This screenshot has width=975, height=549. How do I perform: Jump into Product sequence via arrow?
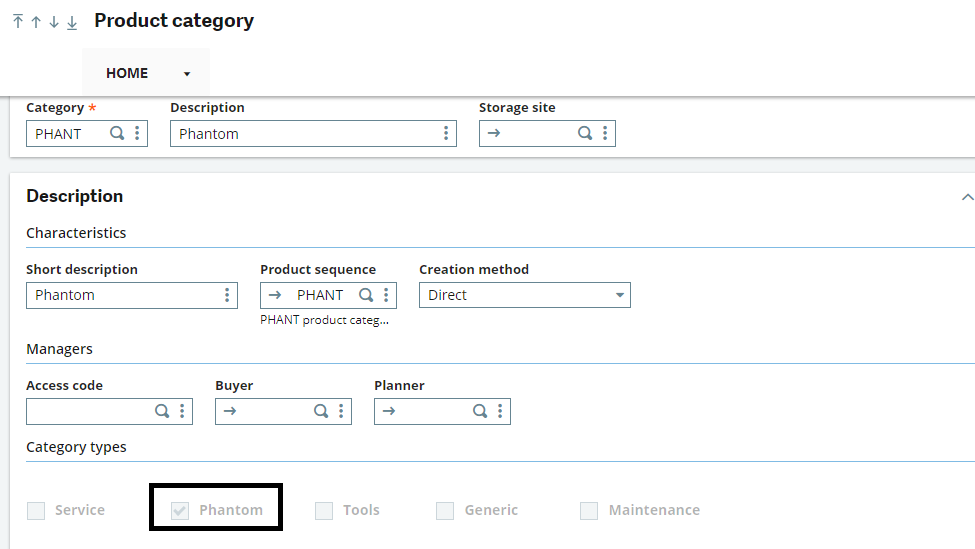275,295
